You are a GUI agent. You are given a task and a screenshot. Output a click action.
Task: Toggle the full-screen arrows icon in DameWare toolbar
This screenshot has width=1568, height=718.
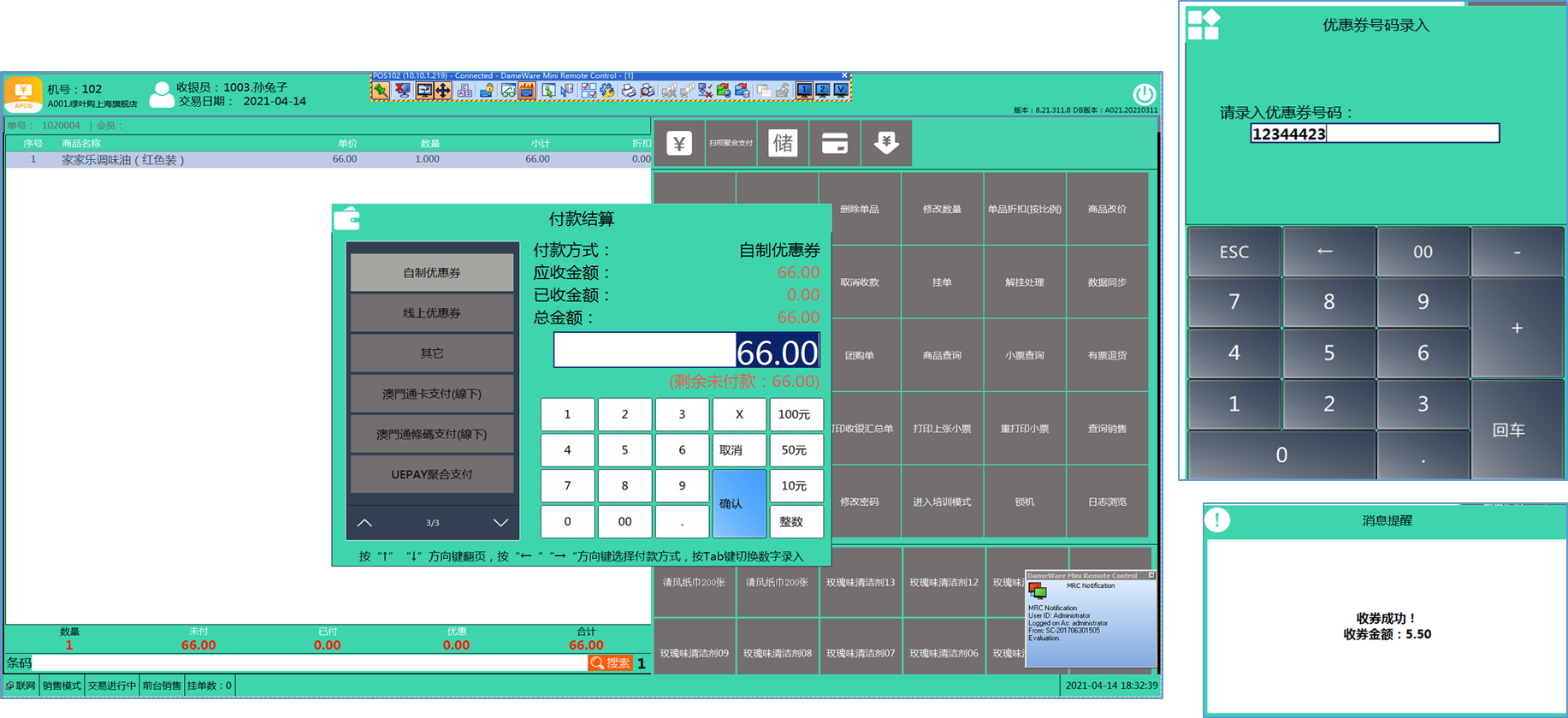click(x=443, y=91)
